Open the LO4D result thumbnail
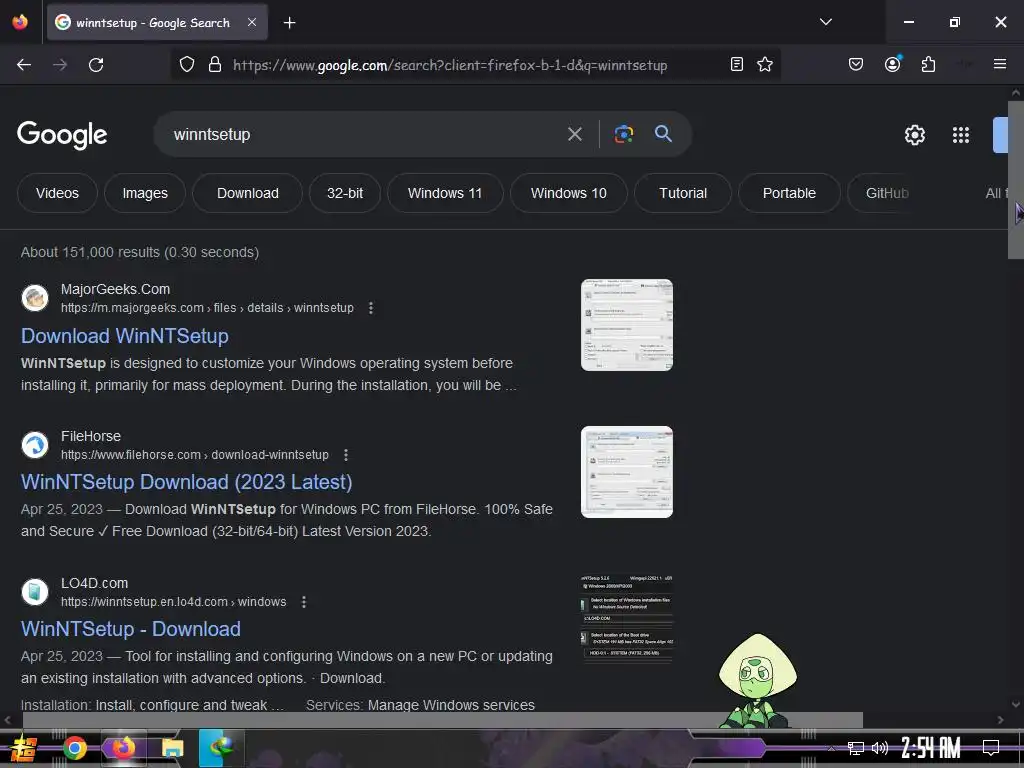 pos(627,618)
